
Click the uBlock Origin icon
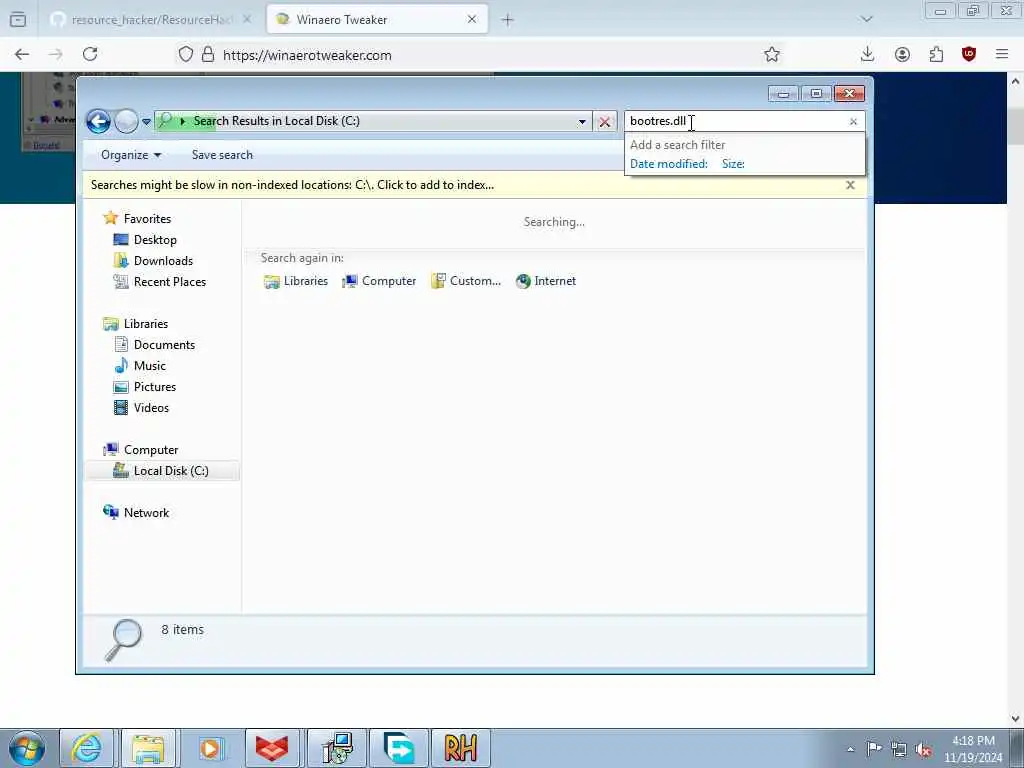point(968,55)
